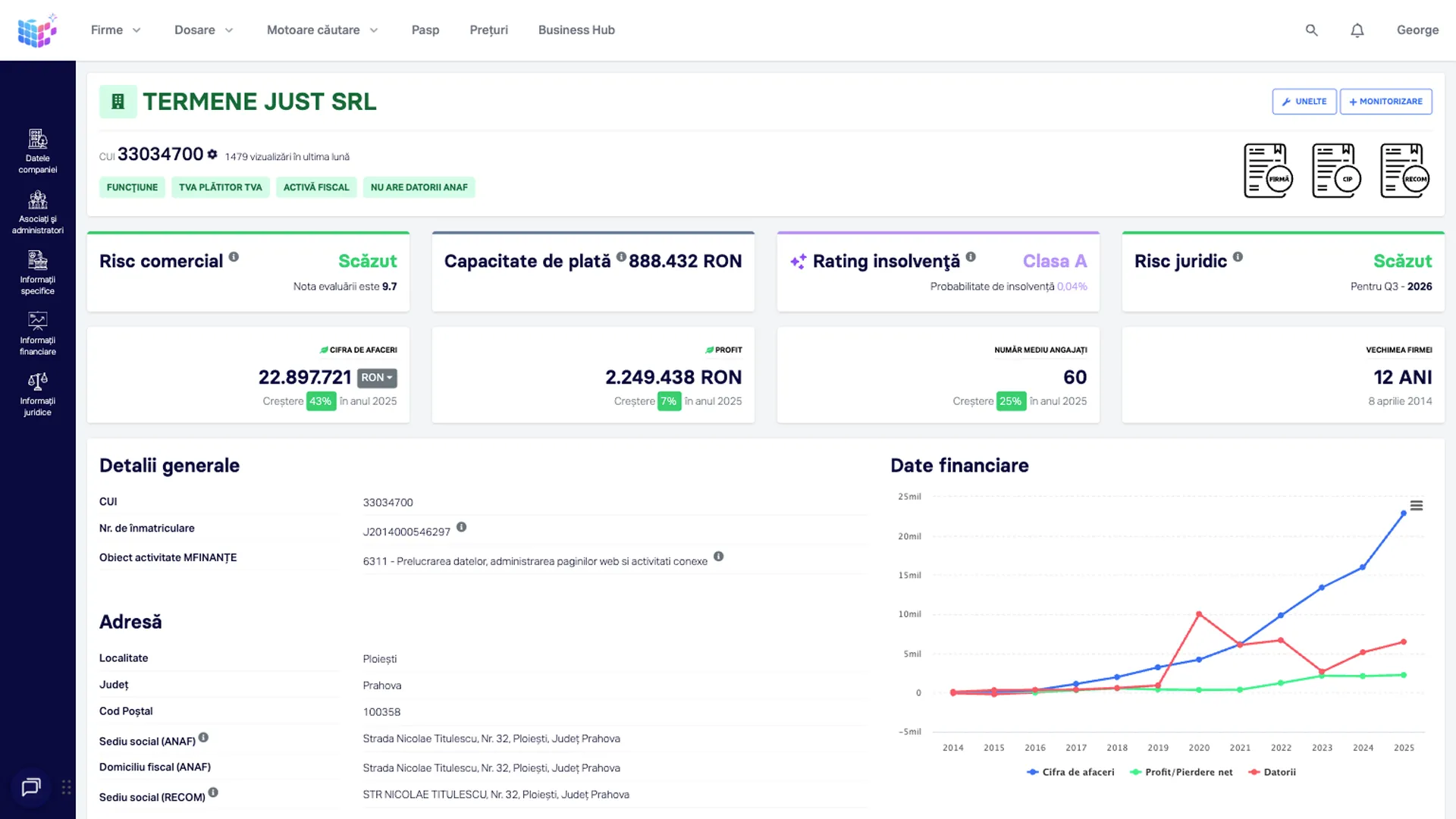1456x819 pixels.
Task: Click the 1479 vizualizări în ultima lună text
Action: click(x=287, y=157)
